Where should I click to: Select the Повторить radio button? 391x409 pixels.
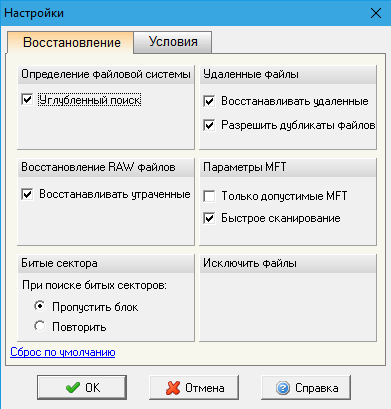point(40,326)
